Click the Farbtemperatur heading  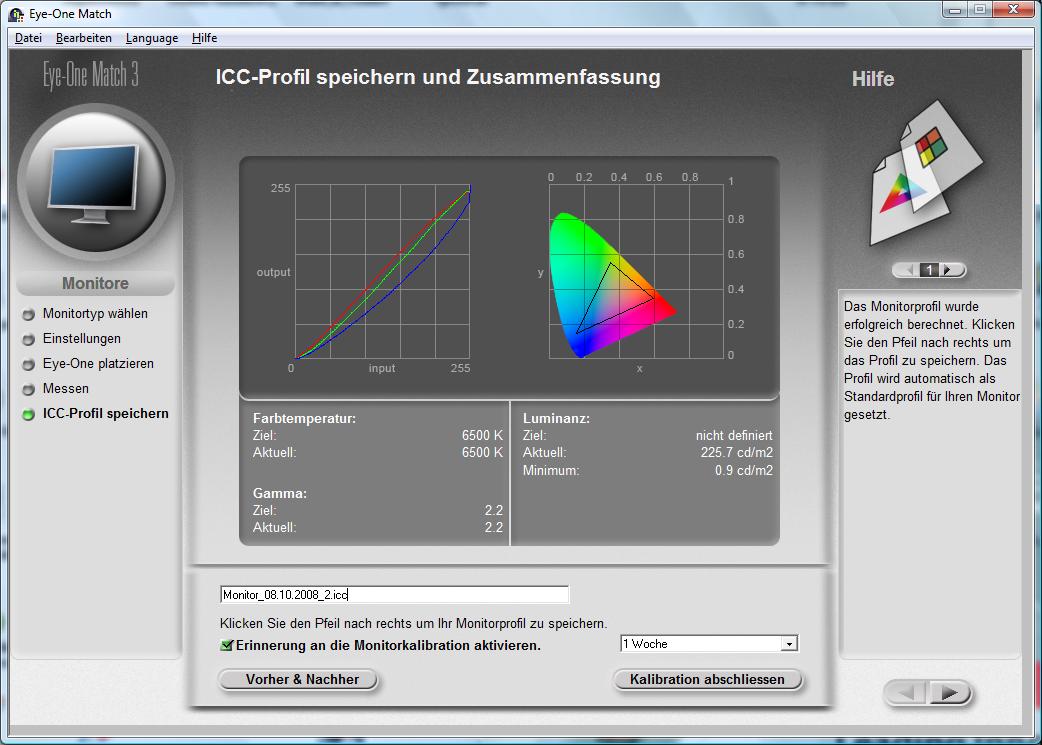[304, 419]
